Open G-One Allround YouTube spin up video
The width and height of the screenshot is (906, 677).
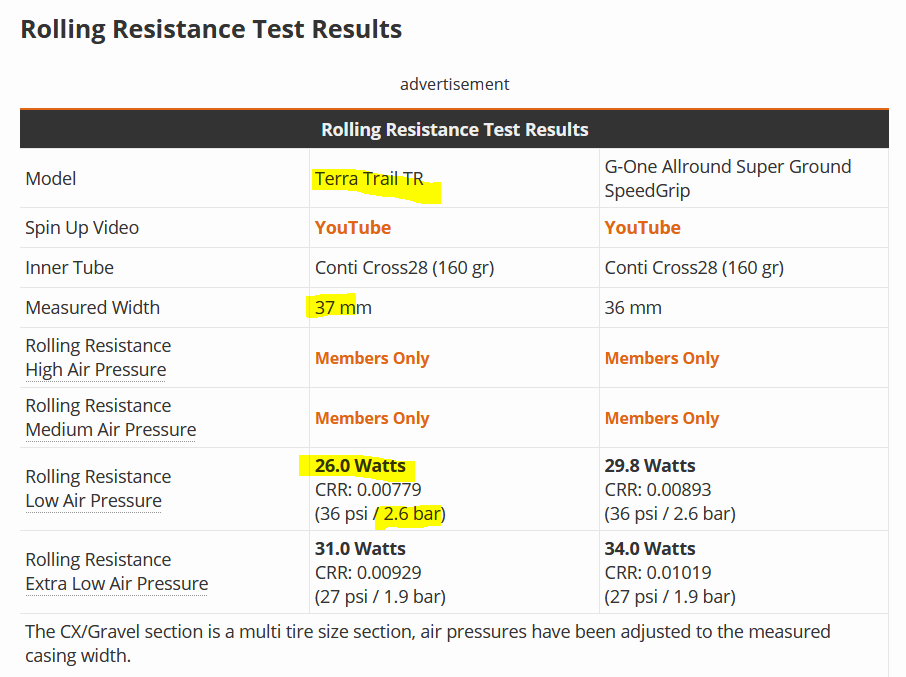click(x=643, y=228)
